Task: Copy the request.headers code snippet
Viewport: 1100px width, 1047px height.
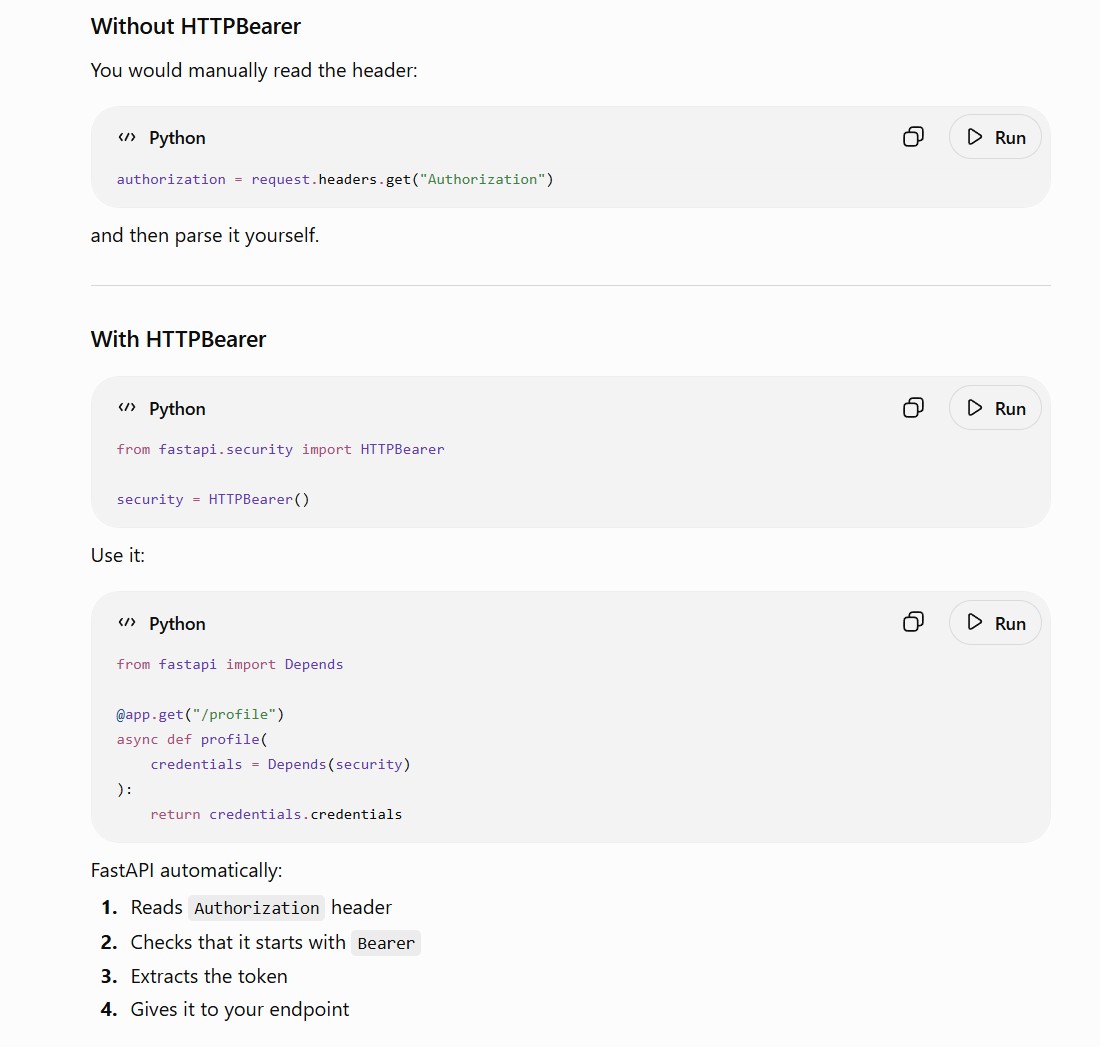Action: [x=913, y=137]
